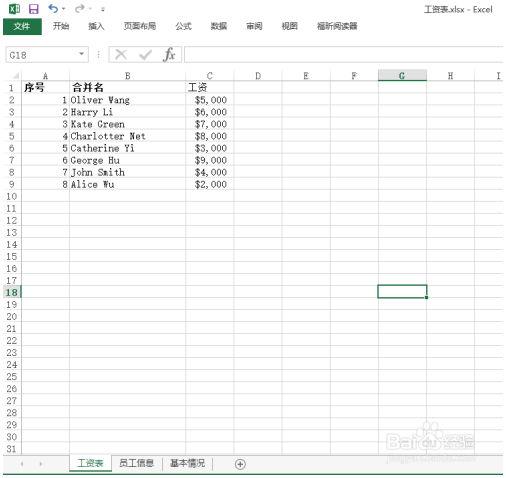Image resolution: width=506 pixels, height=478 pixels.
Task: Select the George Hu cell
Action: [127, 160]
